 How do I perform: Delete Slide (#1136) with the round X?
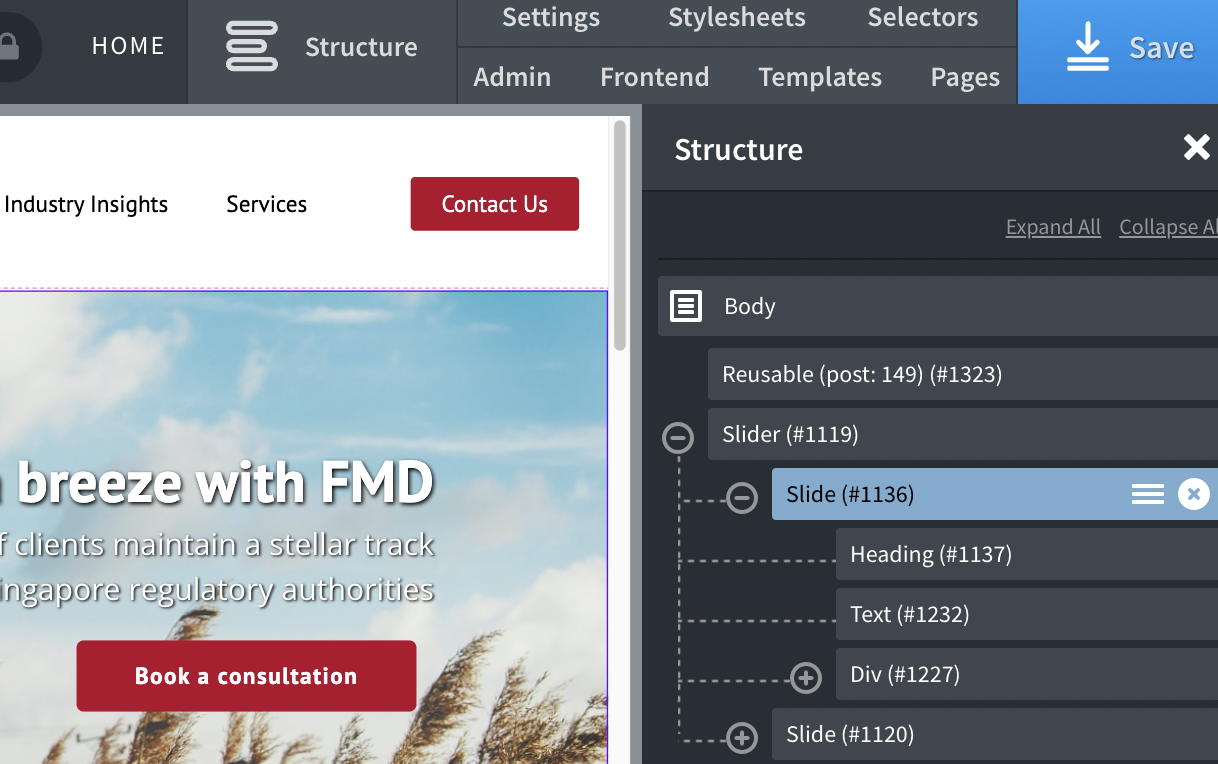(1193, 494)
